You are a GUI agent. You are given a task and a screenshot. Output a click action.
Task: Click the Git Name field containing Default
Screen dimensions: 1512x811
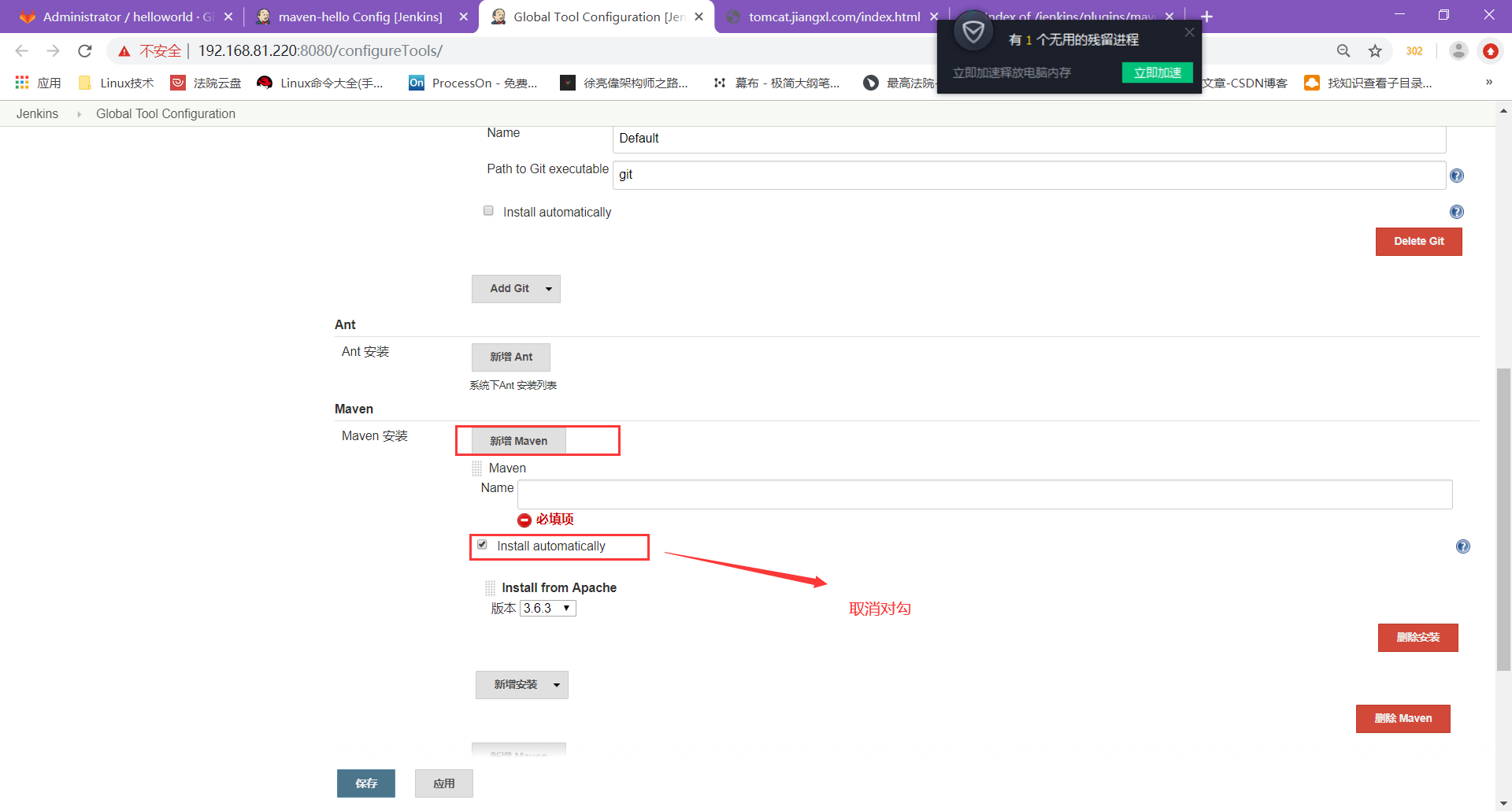click(1028, 139)
